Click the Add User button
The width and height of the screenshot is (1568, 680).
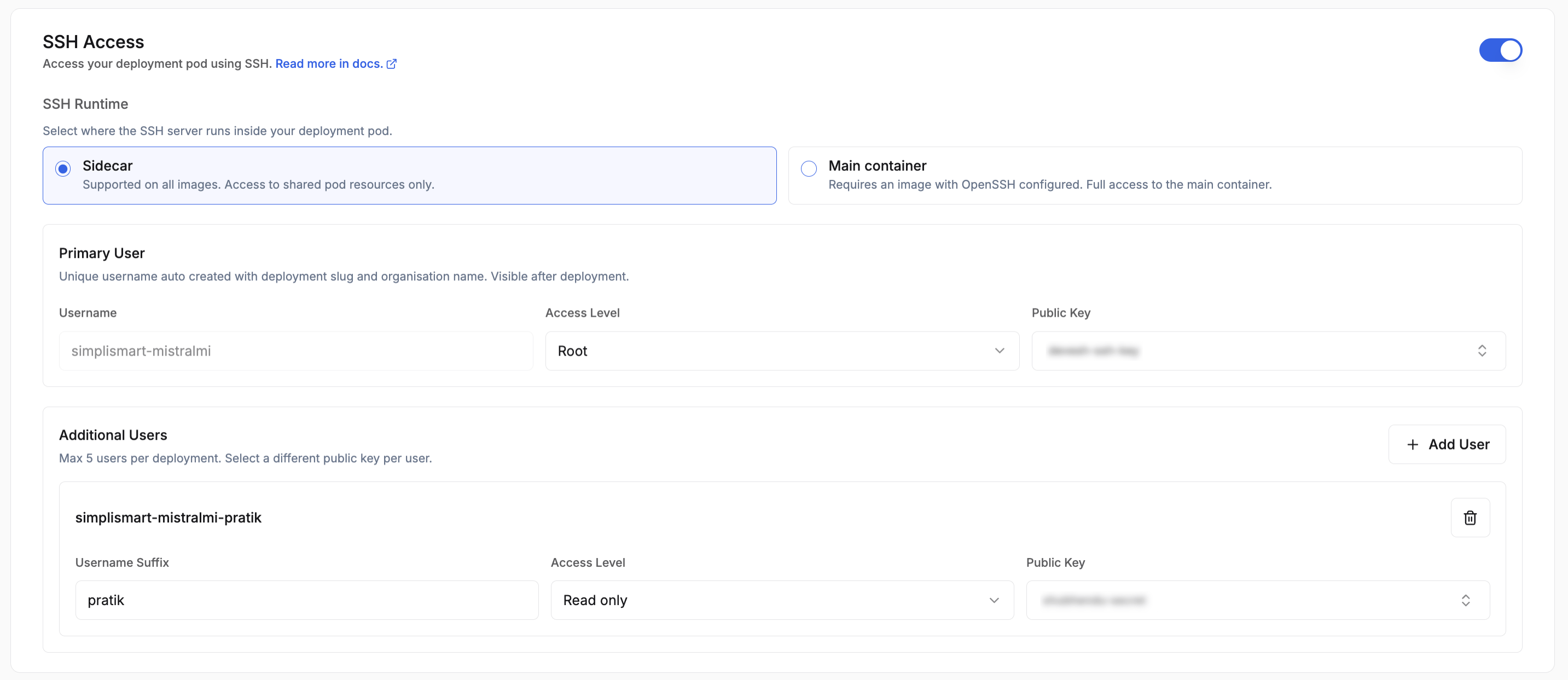[x=1446, y=444]
